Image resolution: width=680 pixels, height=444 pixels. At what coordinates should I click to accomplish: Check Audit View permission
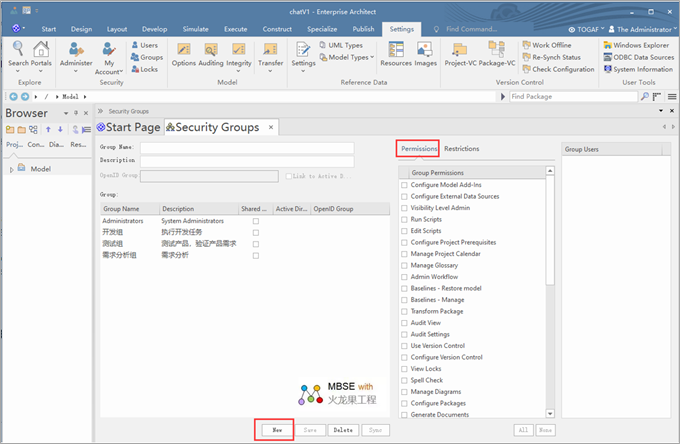[x=404, y=323]
